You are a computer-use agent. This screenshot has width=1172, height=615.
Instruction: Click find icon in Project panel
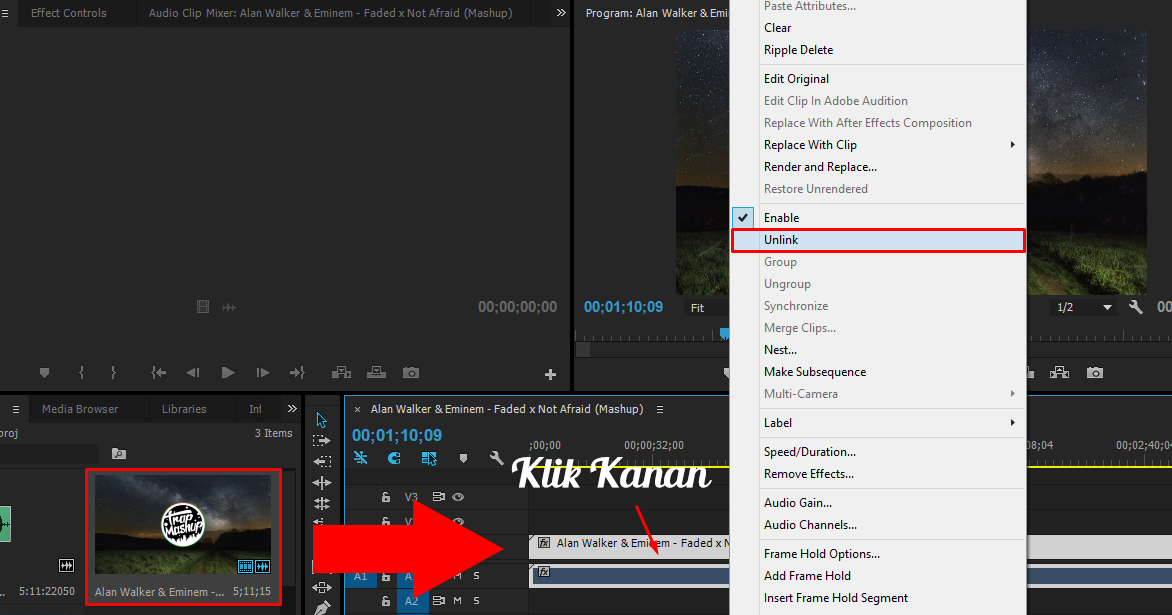119,454
